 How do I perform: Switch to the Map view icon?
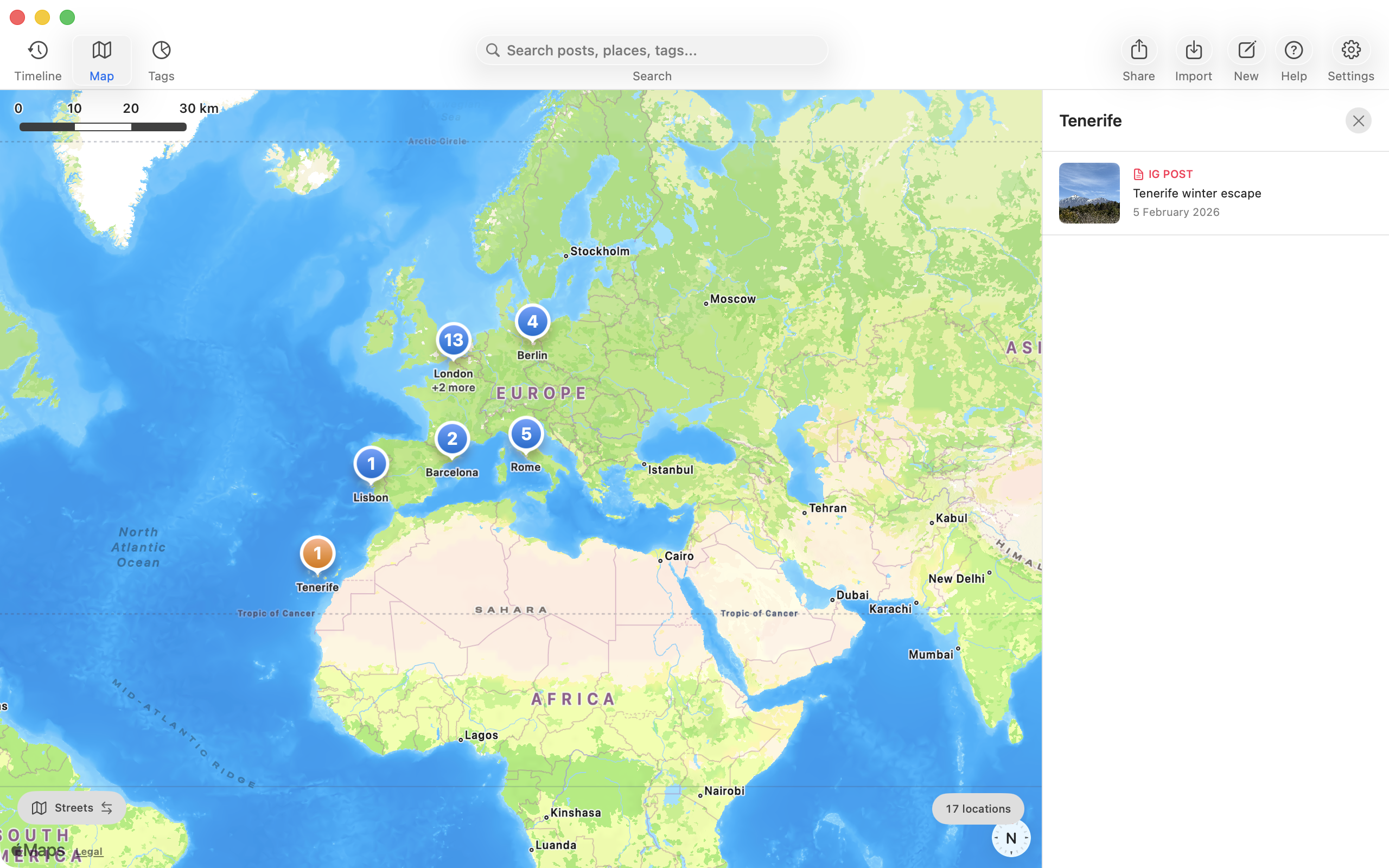click(101, 50)
